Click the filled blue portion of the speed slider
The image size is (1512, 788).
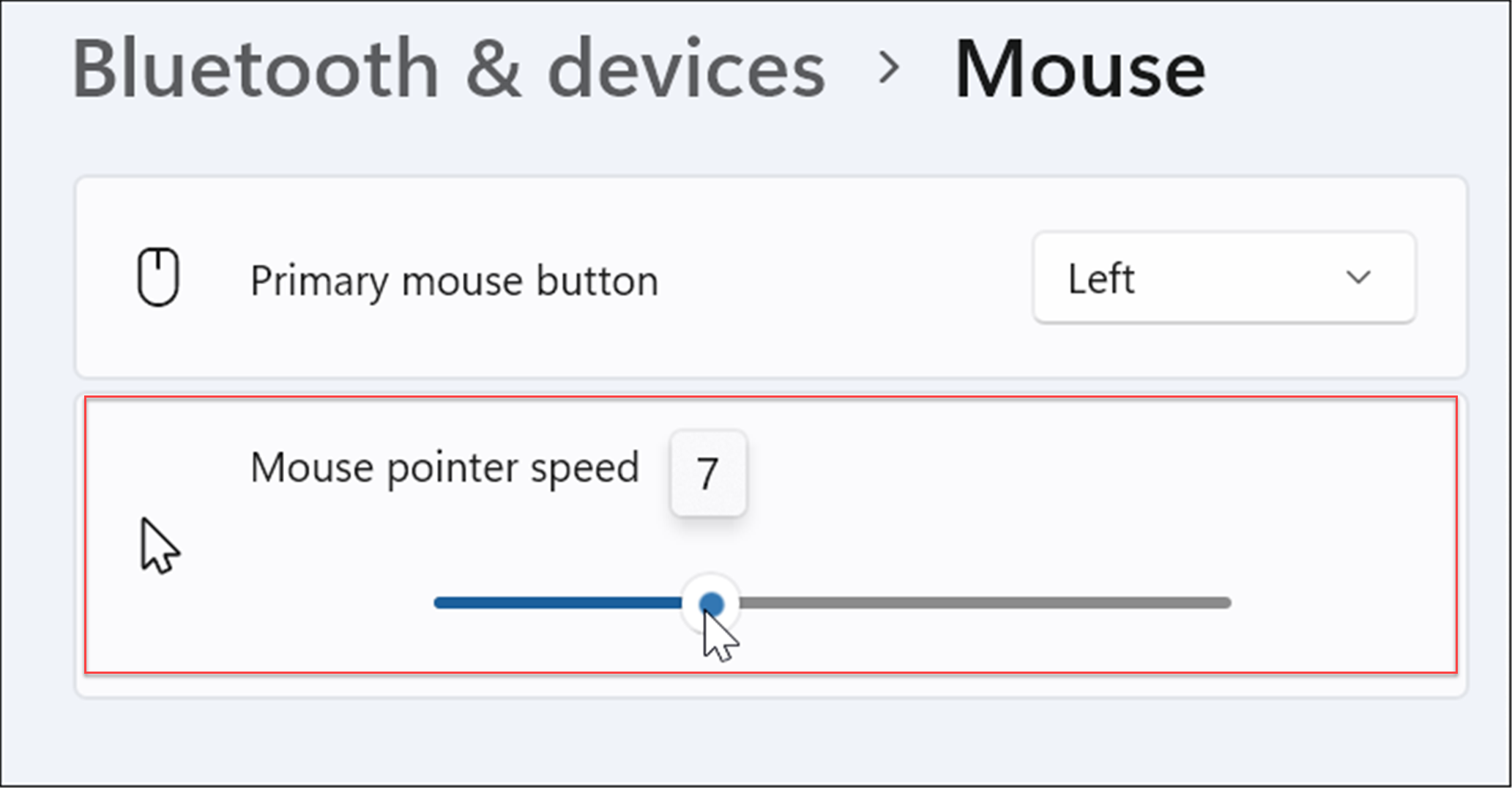coord(556,603)
